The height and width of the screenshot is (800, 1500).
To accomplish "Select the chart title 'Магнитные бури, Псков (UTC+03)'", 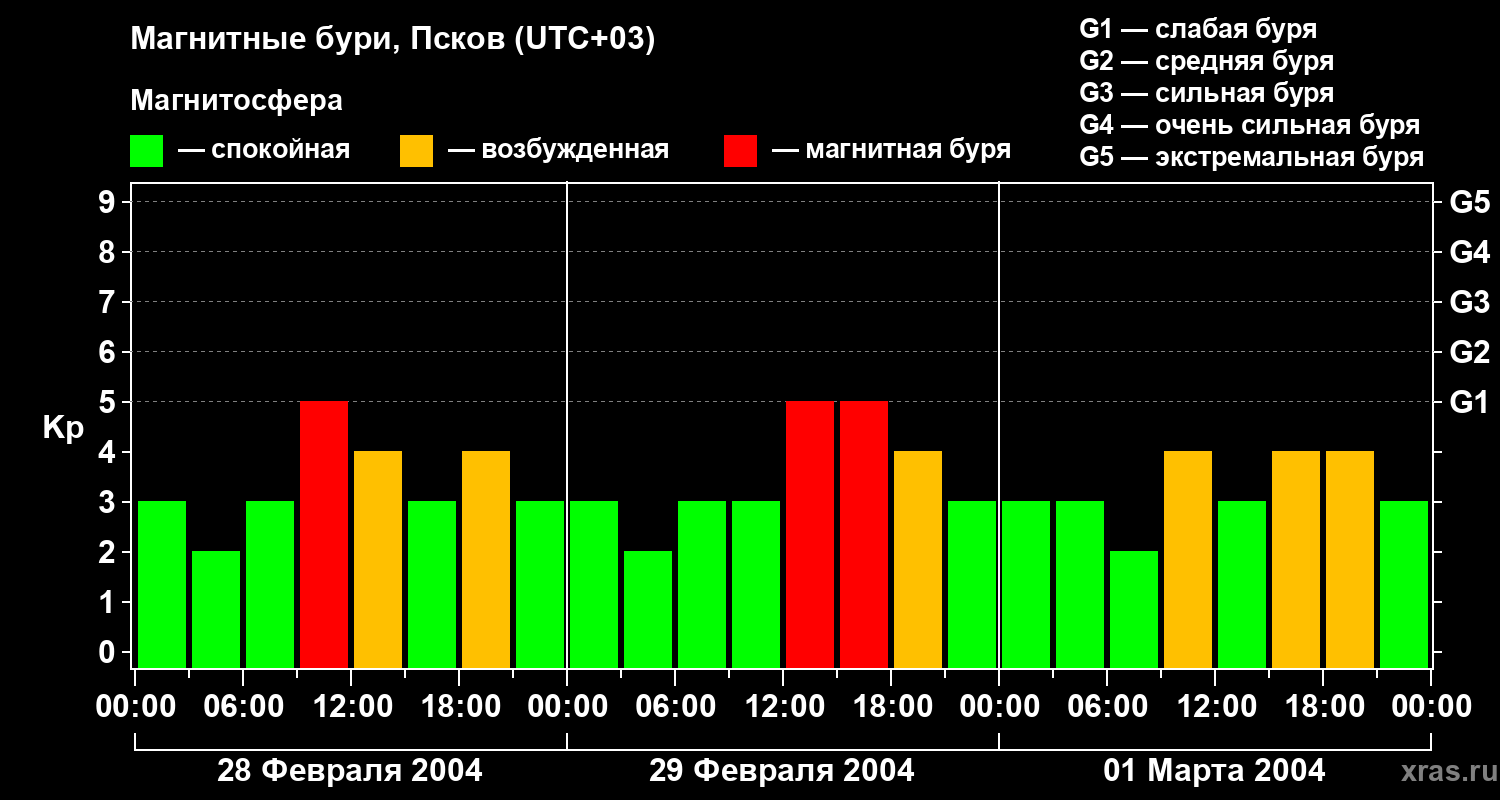I will click(393, 40).
